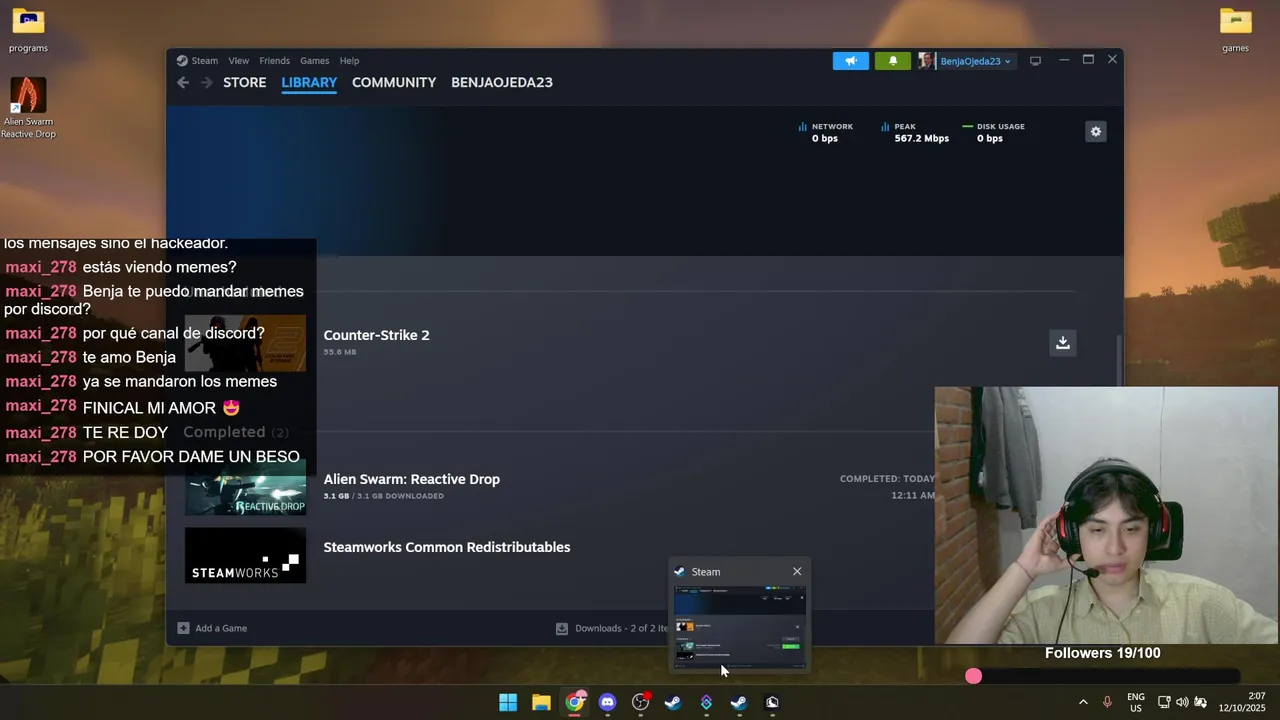Open OBS Studio from the taskbar
Image resolution: width=1280 pixels, height=720 pixels.
coord(640,702)
